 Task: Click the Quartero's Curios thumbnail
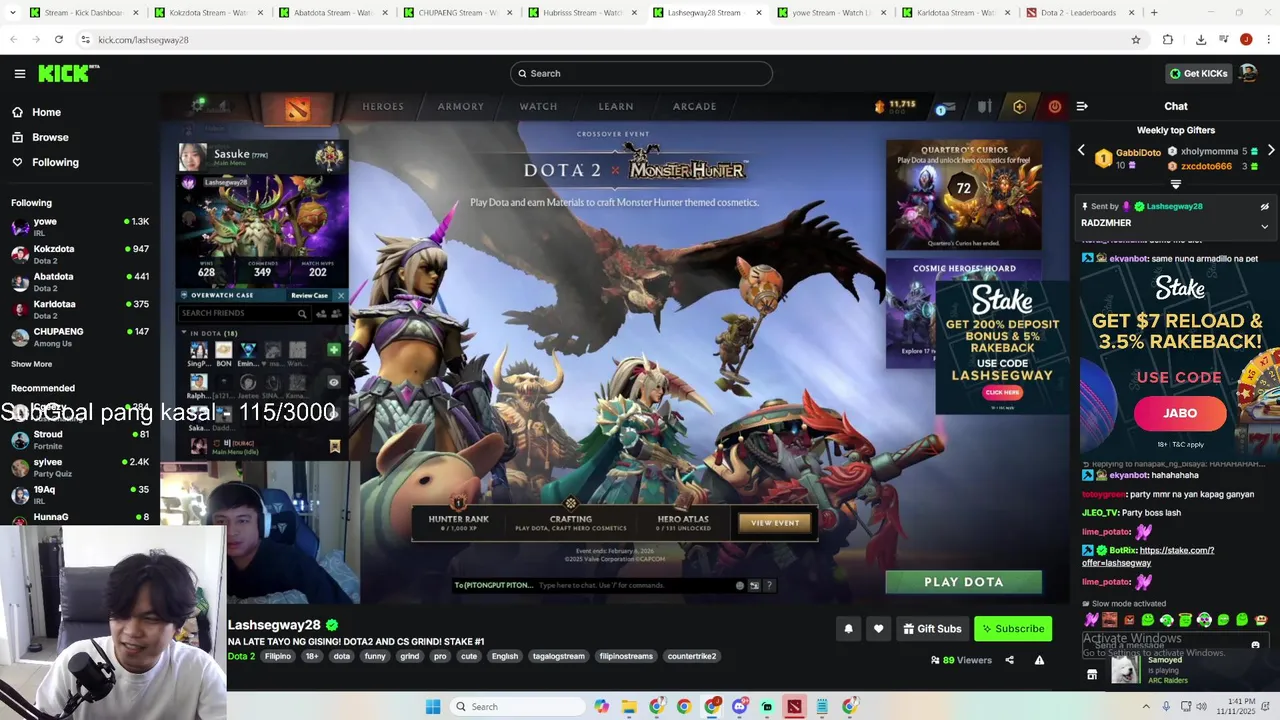coord(963,195)
